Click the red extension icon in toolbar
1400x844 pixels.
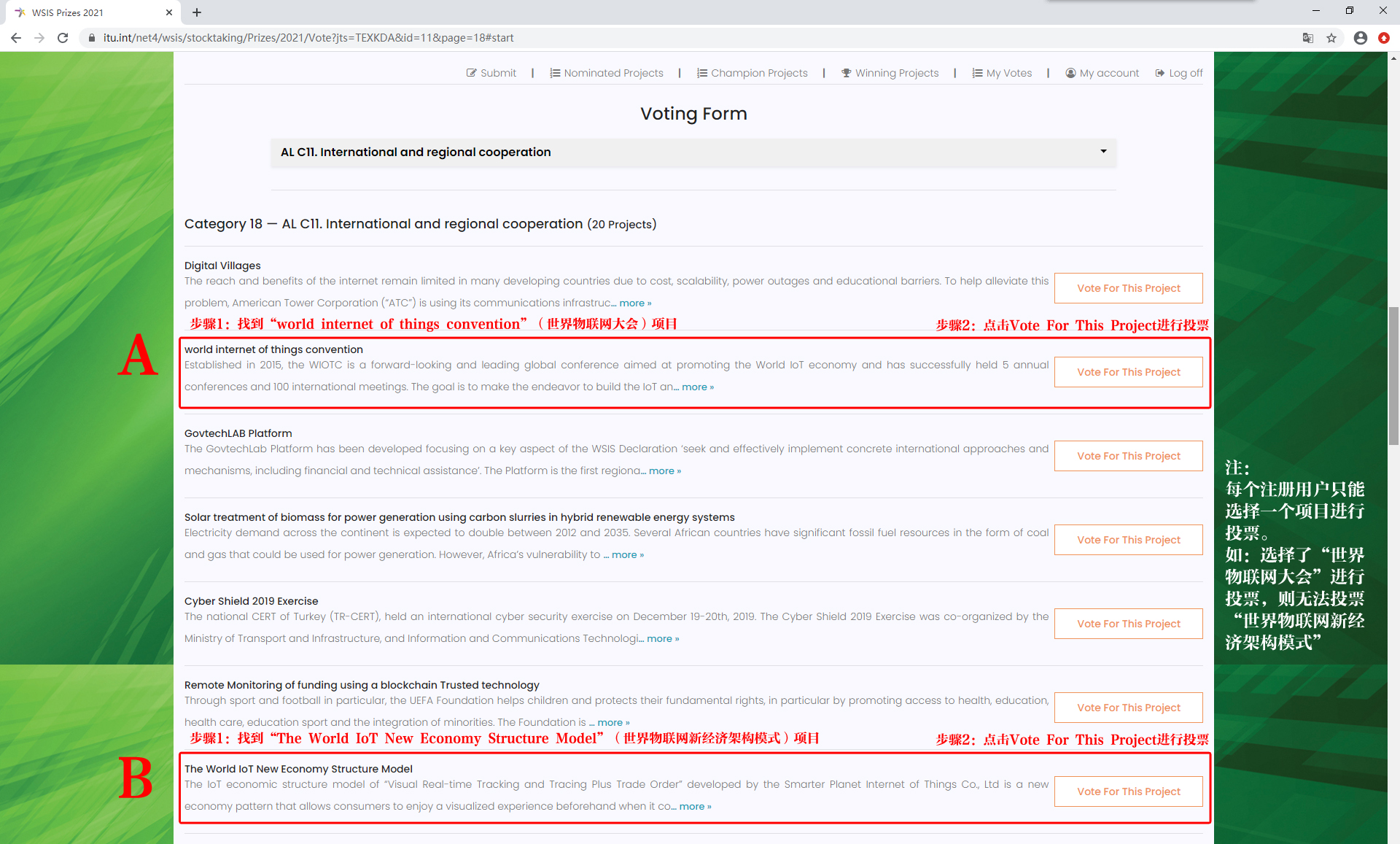tap(1383, 38)
